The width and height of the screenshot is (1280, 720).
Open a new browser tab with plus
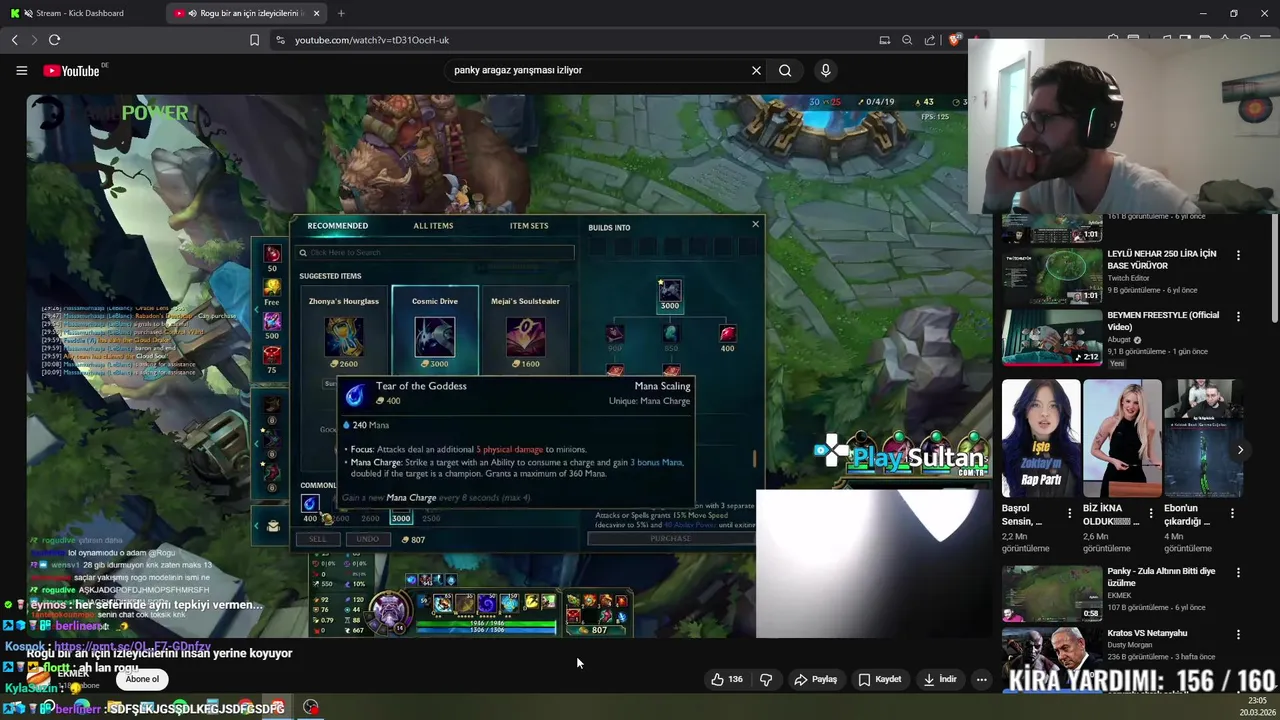coord(341,13)
